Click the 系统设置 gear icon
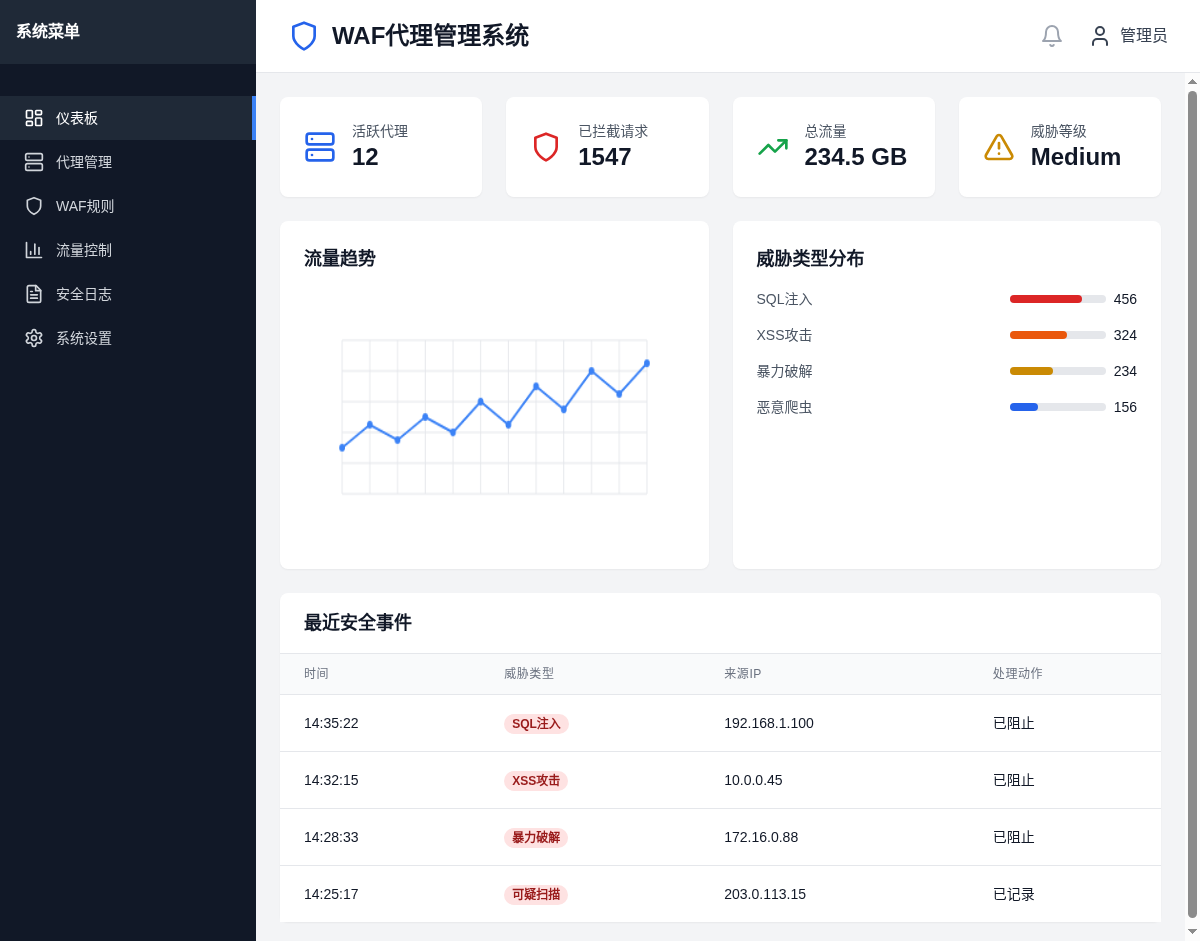1200x941 pixels. pyautogui.click(x=34, y=338)
